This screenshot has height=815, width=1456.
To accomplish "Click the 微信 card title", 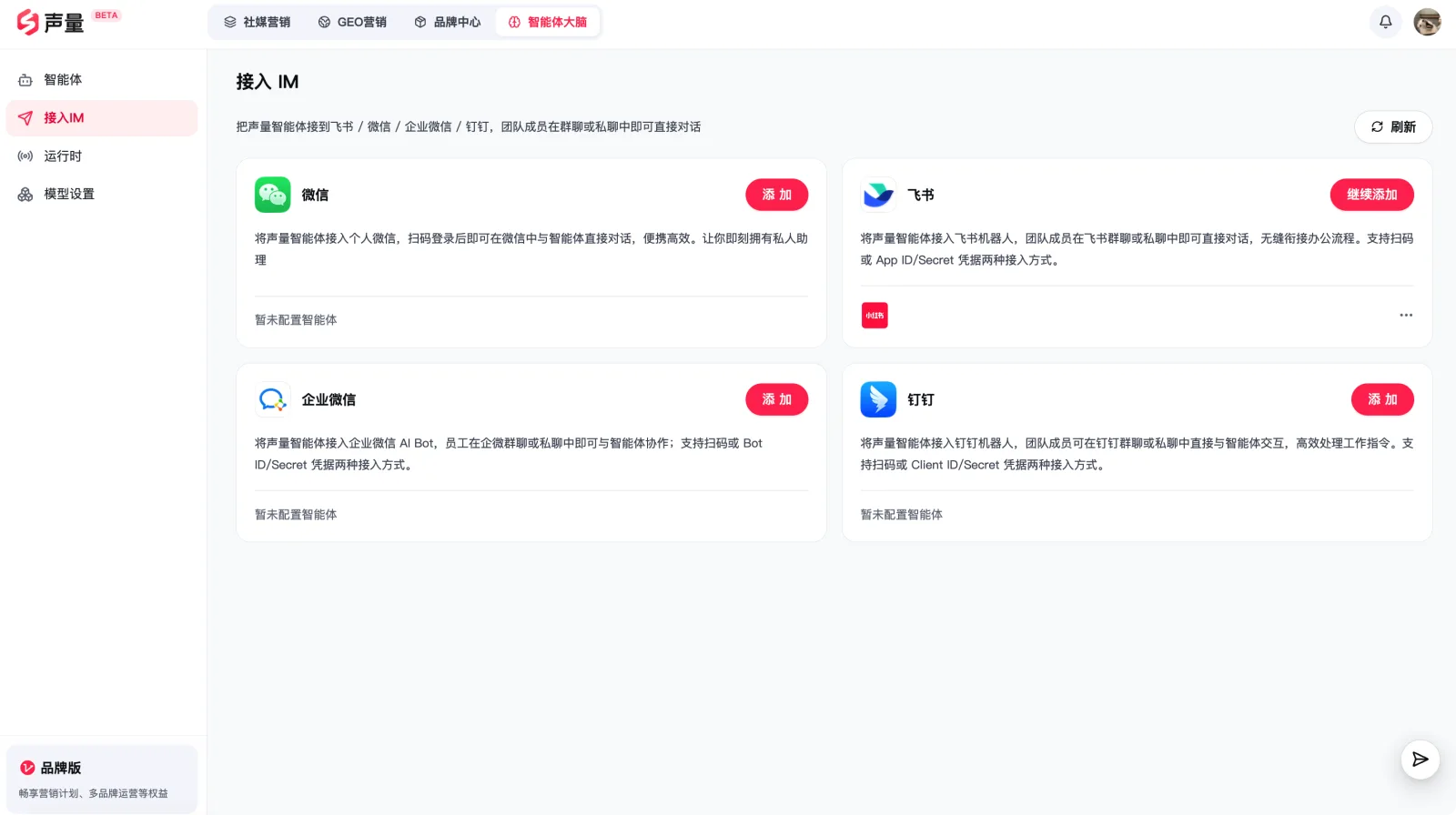I will click(x=315, y=195).
